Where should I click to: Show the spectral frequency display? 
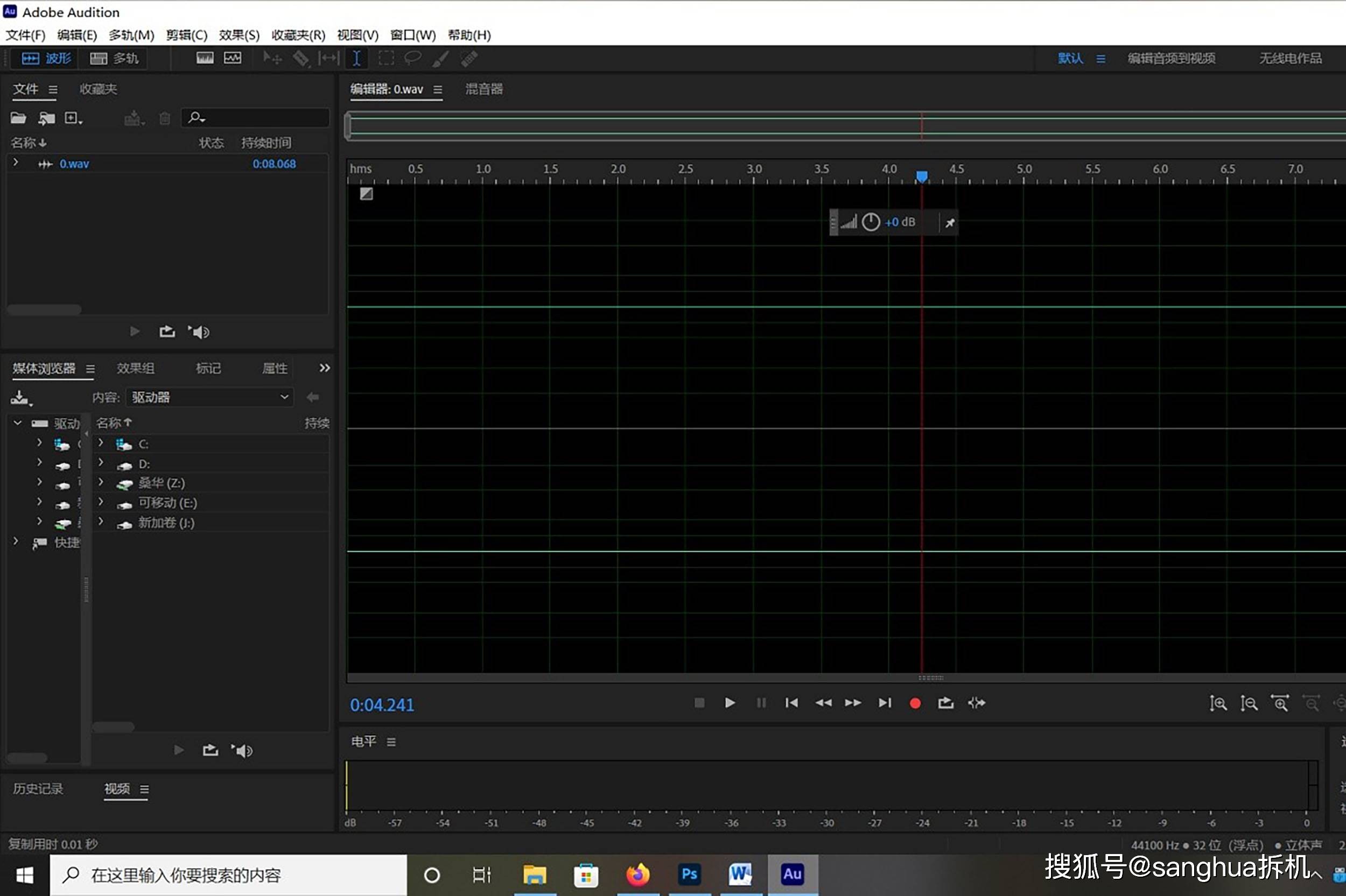(x=205, y=58)
